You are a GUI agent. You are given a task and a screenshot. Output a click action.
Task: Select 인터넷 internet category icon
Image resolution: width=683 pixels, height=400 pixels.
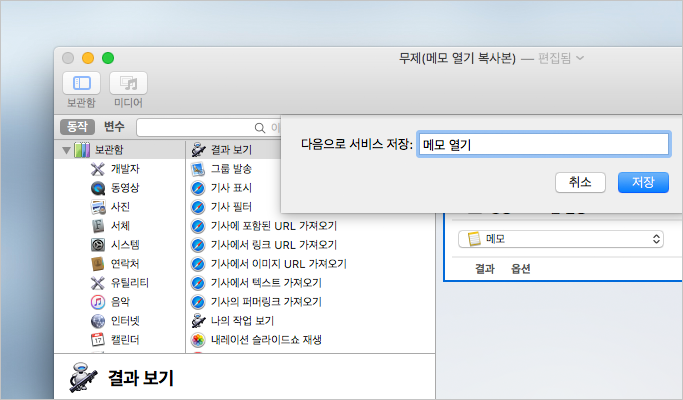(98, 321)
